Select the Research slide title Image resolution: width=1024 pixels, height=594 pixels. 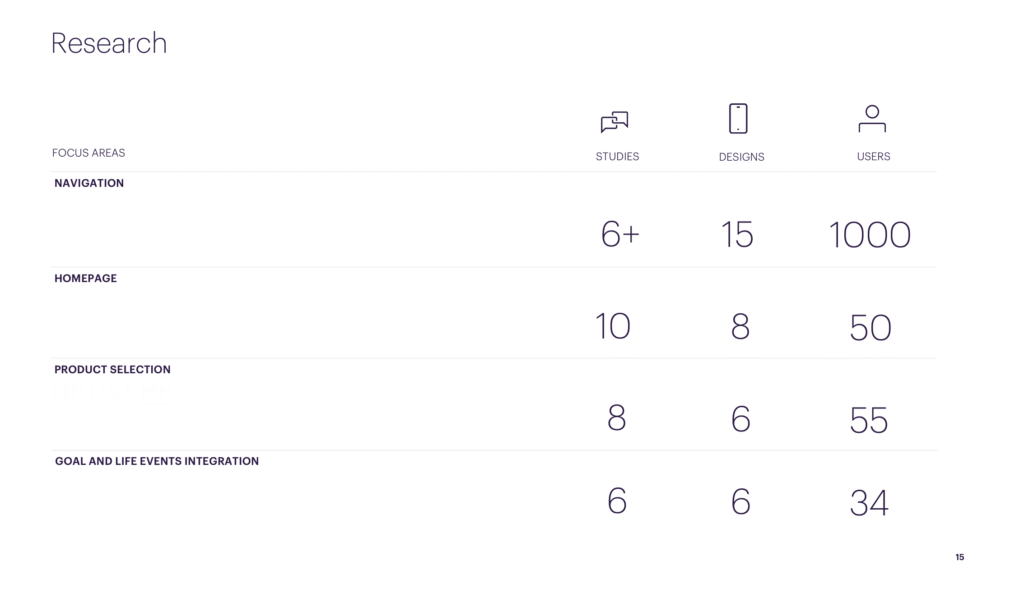109,43
